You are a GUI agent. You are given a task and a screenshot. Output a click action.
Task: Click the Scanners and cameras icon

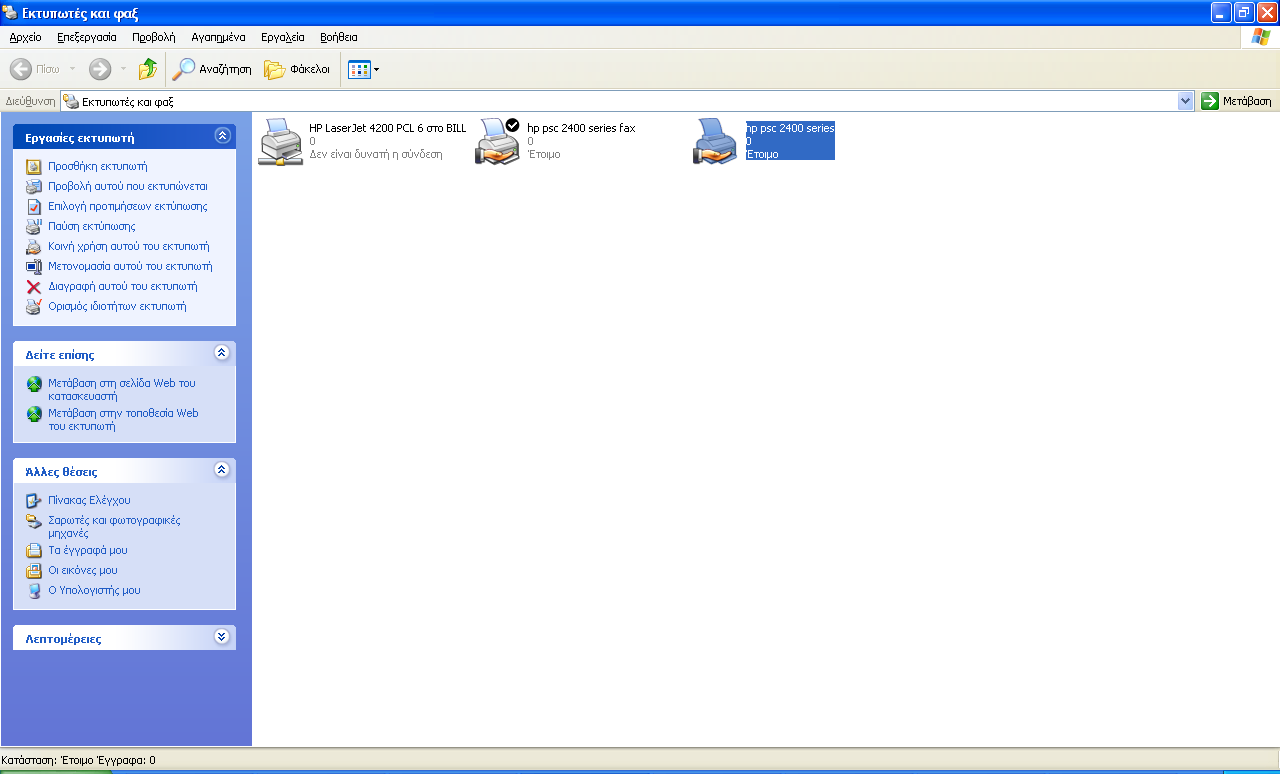(x=34, y=520)
